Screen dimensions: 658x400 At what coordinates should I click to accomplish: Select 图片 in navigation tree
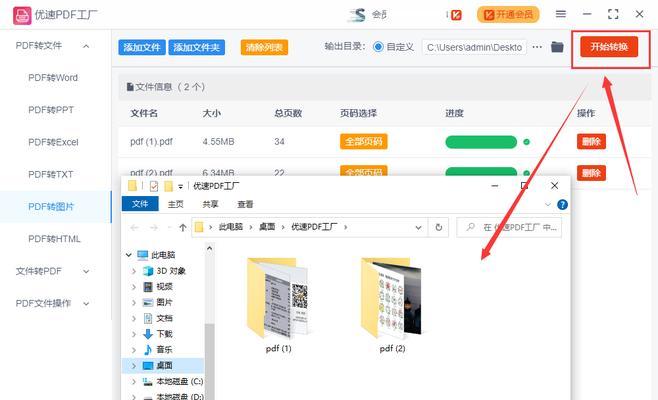point(164,302)
